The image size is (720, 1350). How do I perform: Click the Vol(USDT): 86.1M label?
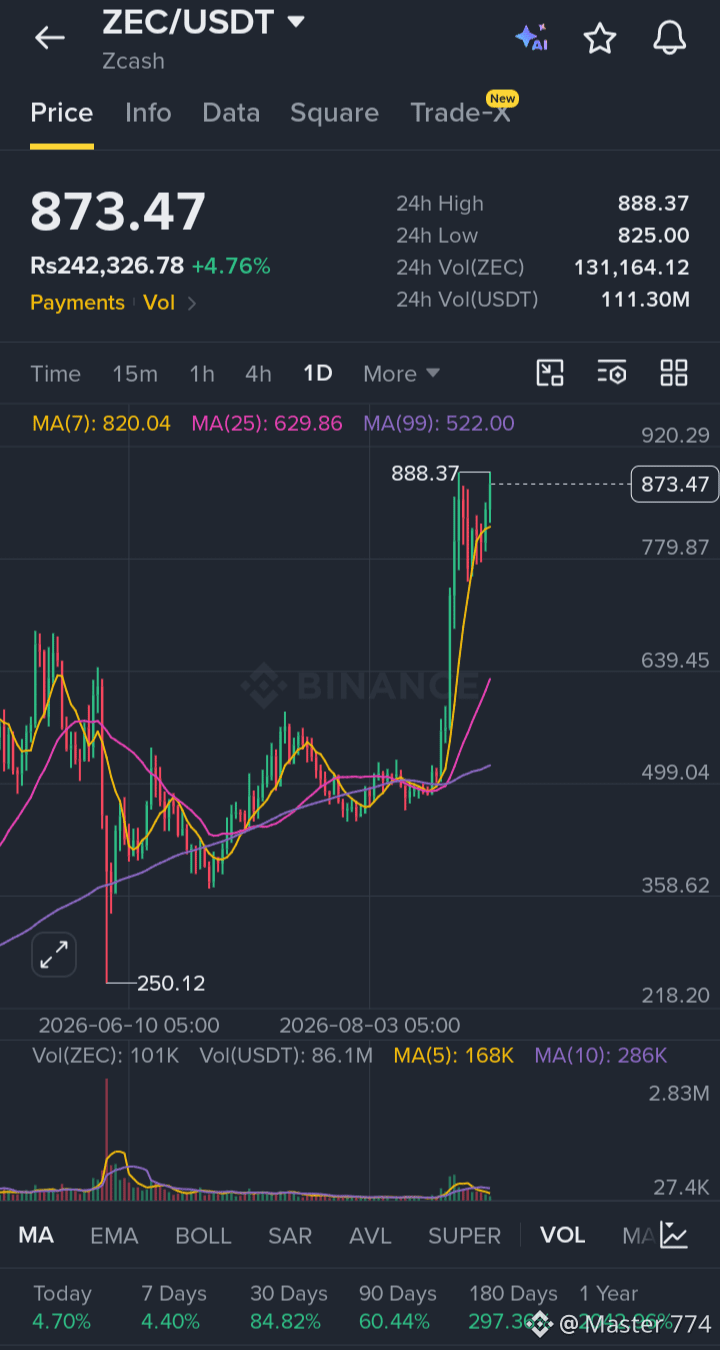click(286, 1055)
